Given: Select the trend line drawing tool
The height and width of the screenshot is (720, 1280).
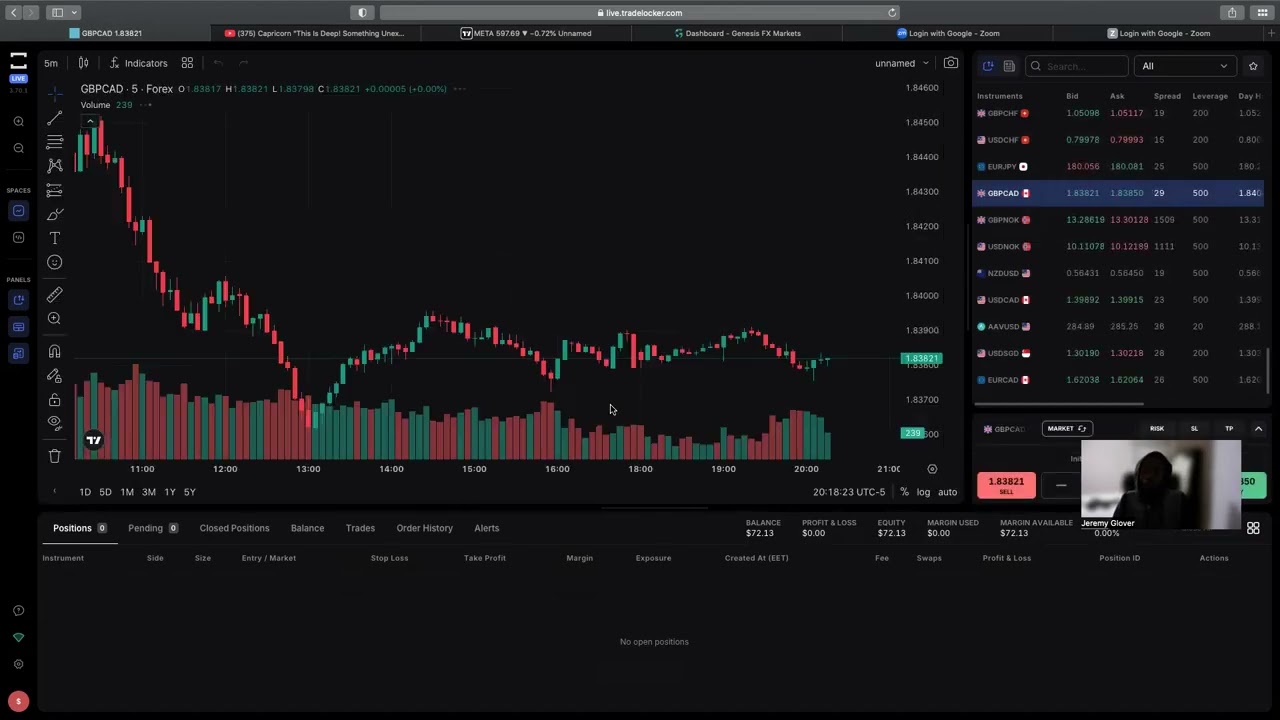Looking at the screenshot, I should pyautogui.click(x=55, y=118).
